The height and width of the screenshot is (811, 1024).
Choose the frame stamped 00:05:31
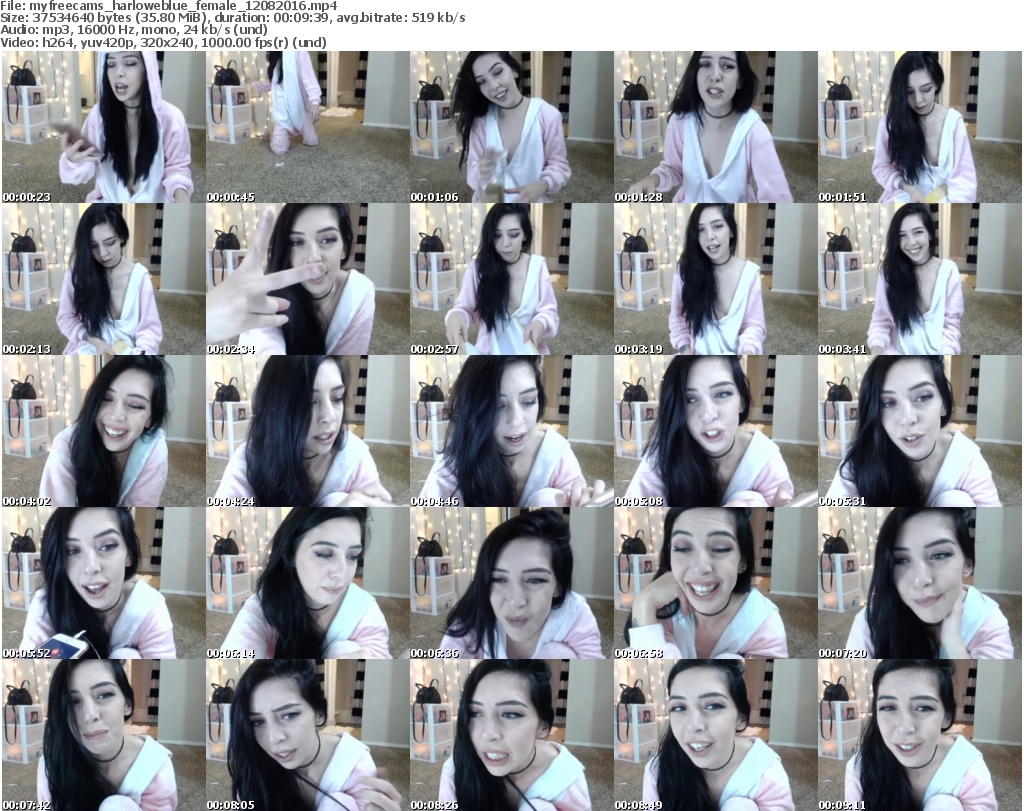[920, 431]
